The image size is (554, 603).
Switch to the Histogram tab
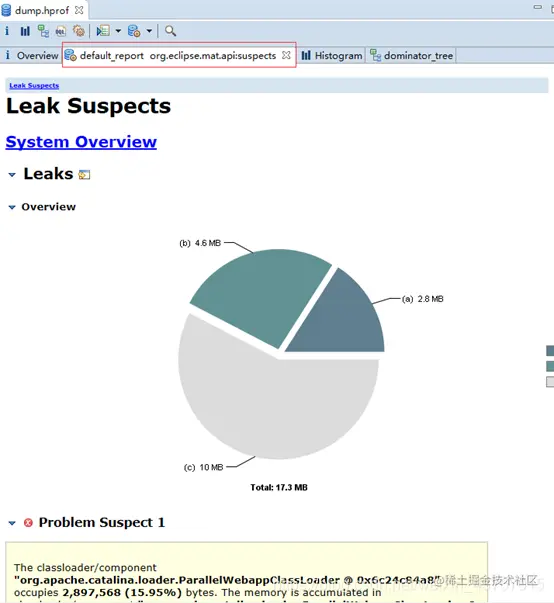(x=332, y=56)
